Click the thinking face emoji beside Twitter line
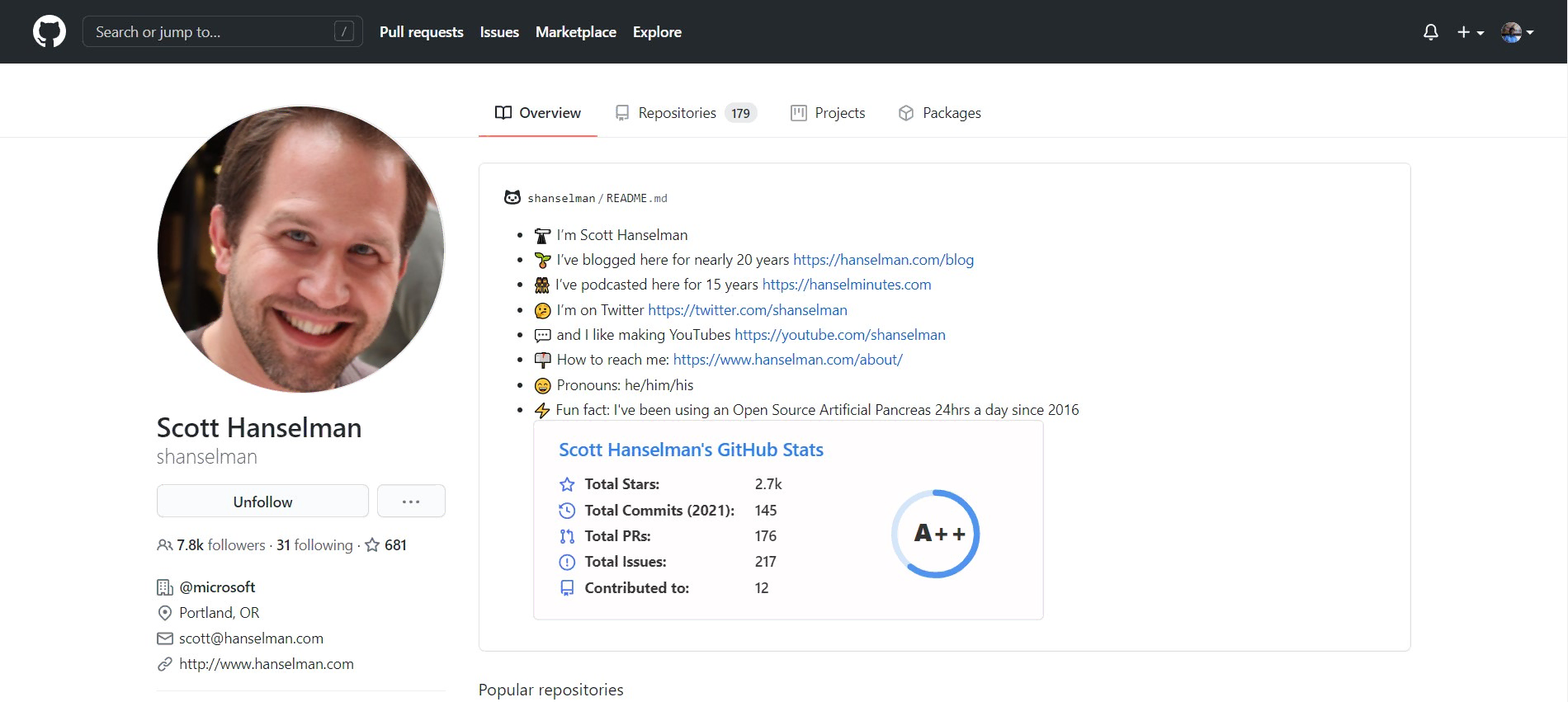The height and width of the screenshot is (702, 1568). [x=542, y=311]
